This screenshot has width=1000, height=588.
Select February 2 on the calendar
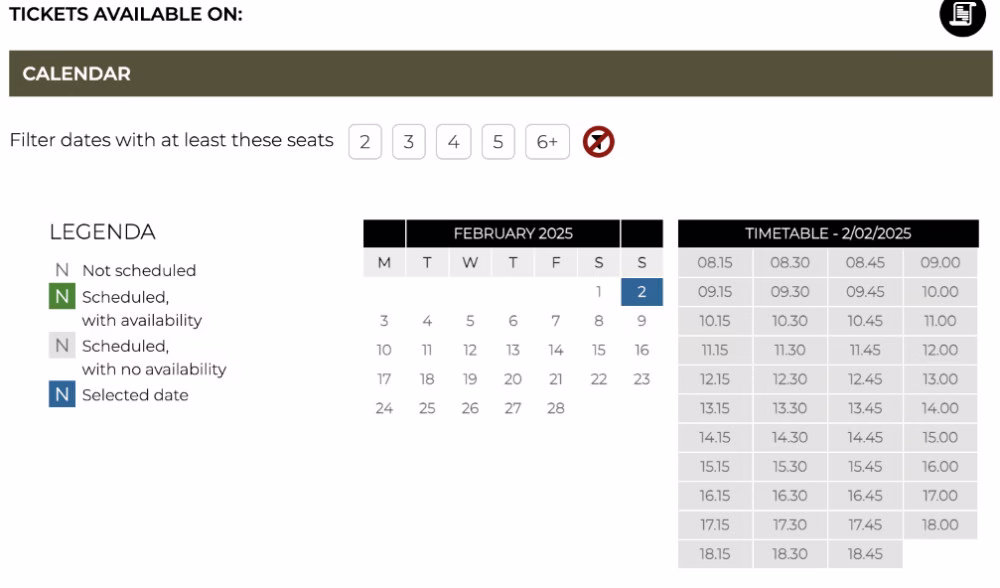641,292
